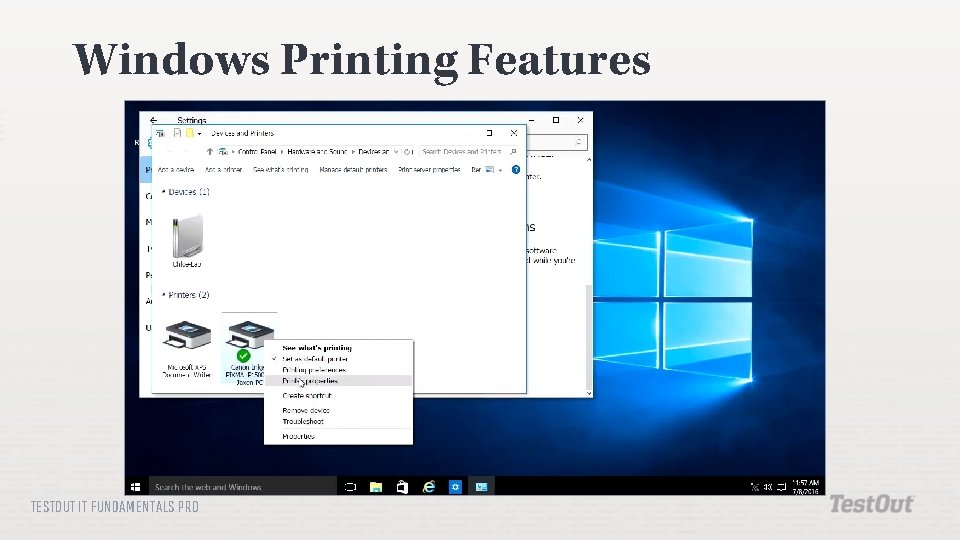Screen dimensions: 960x540
Task: Collapse the Devices (1) group
Action: pos(163,192)
